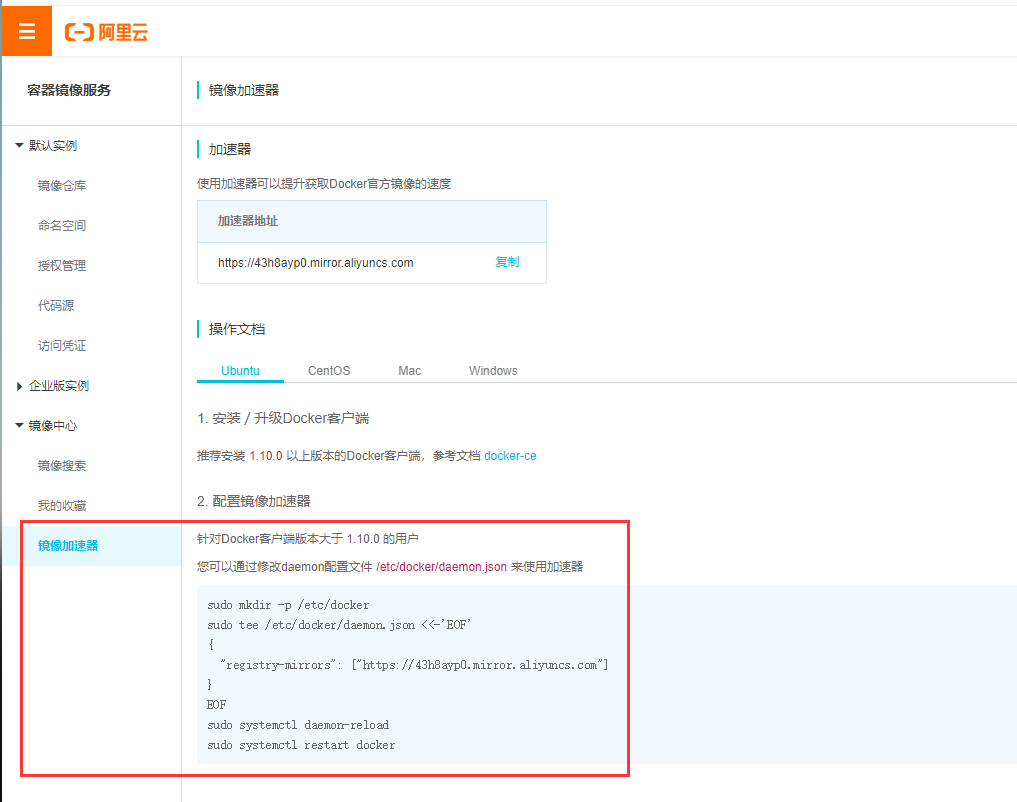Select 镜像加速器 in sidebar
The height and width of the screenshot is (802, 1017).
pyautogui.click(x=68, y=545)
